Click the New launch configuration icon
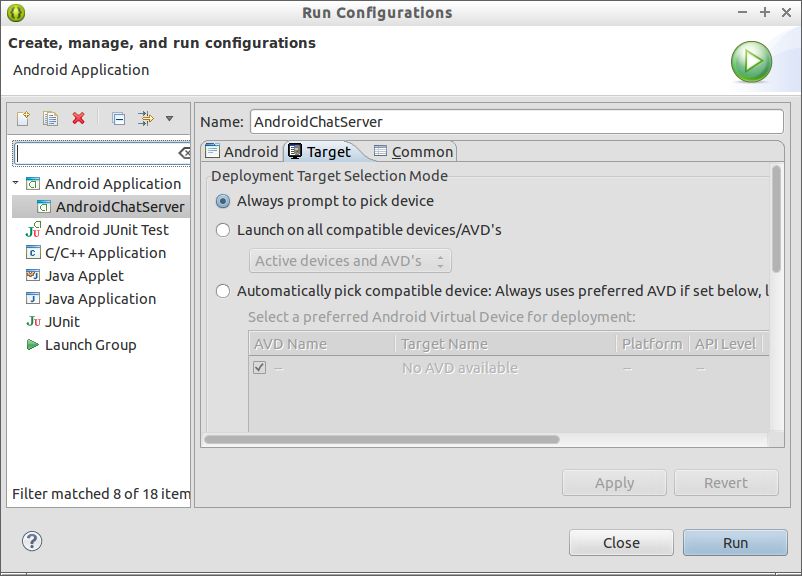 [x=24, y=119]
